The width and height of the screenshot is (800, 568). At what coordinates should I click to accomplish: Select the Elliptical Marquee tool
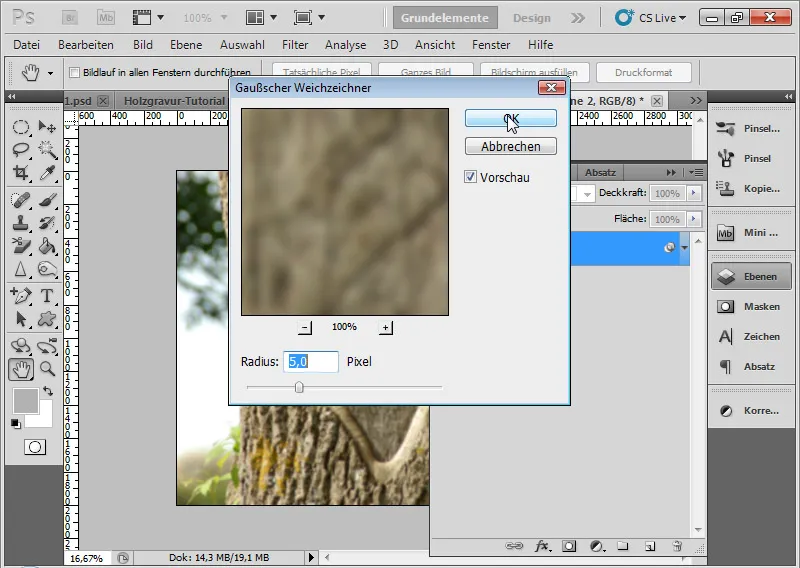(x=20, y=127)
